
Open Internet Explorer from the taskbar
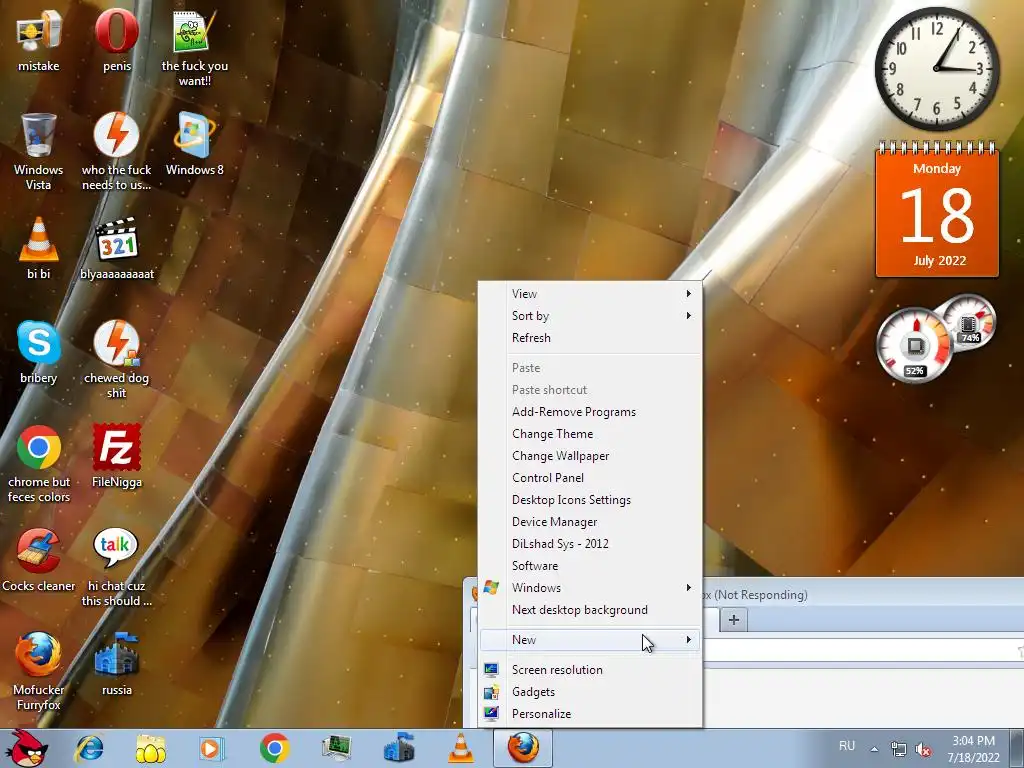point(89,748)
